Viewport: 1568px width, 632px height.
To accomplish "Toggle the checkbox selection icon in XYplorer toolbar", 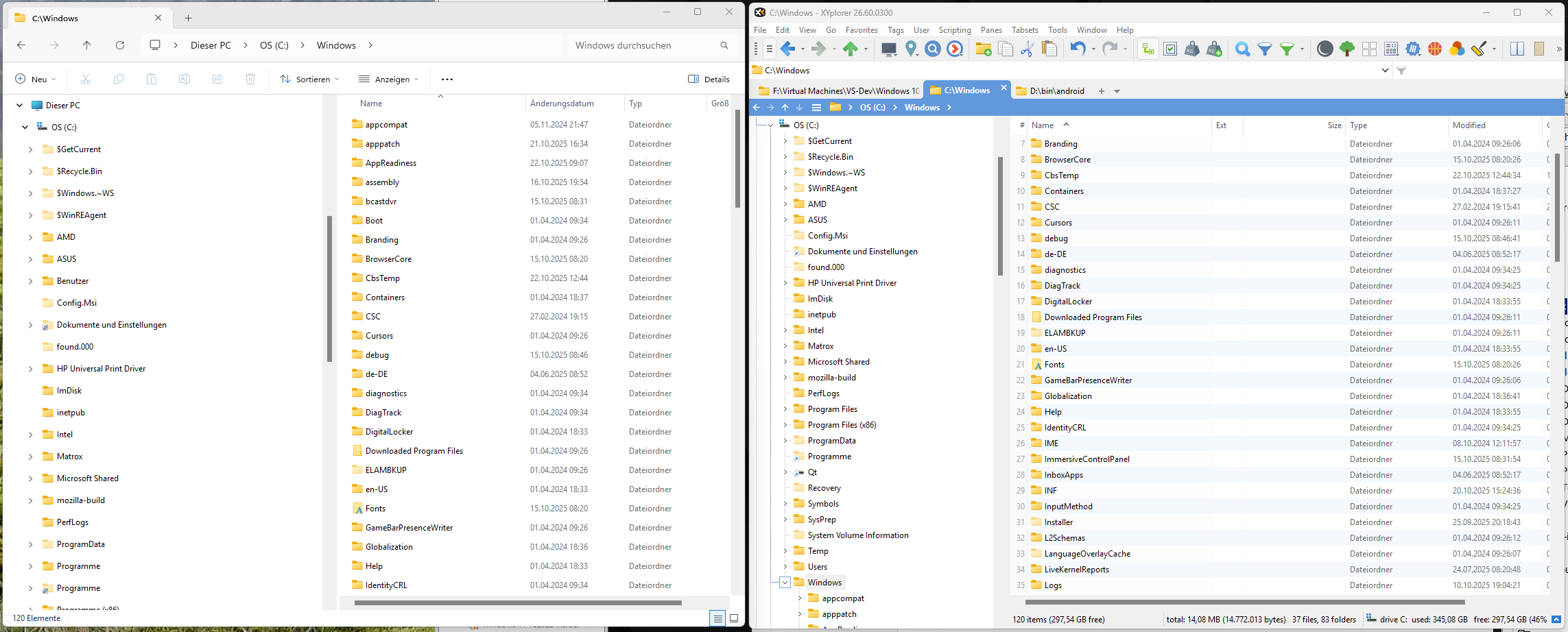I will click(x=1170, y=49).
